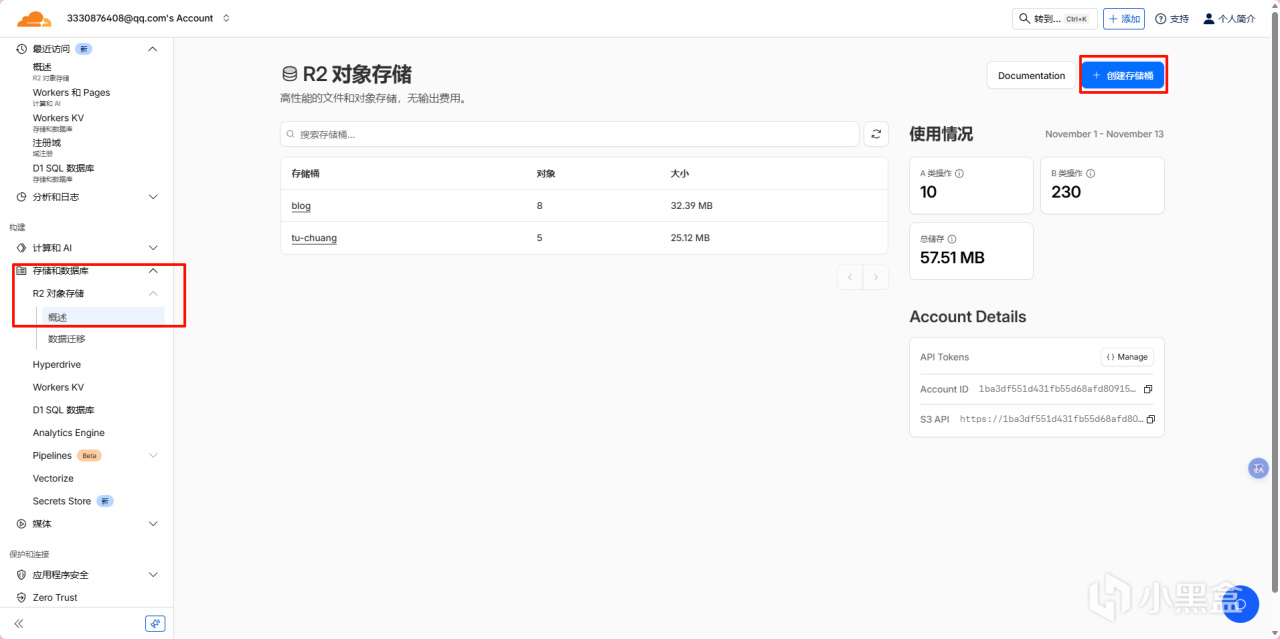Click the date range November 1 - November 13
The height and width of the screenshot is (639, 1280).
(1104, 134)
